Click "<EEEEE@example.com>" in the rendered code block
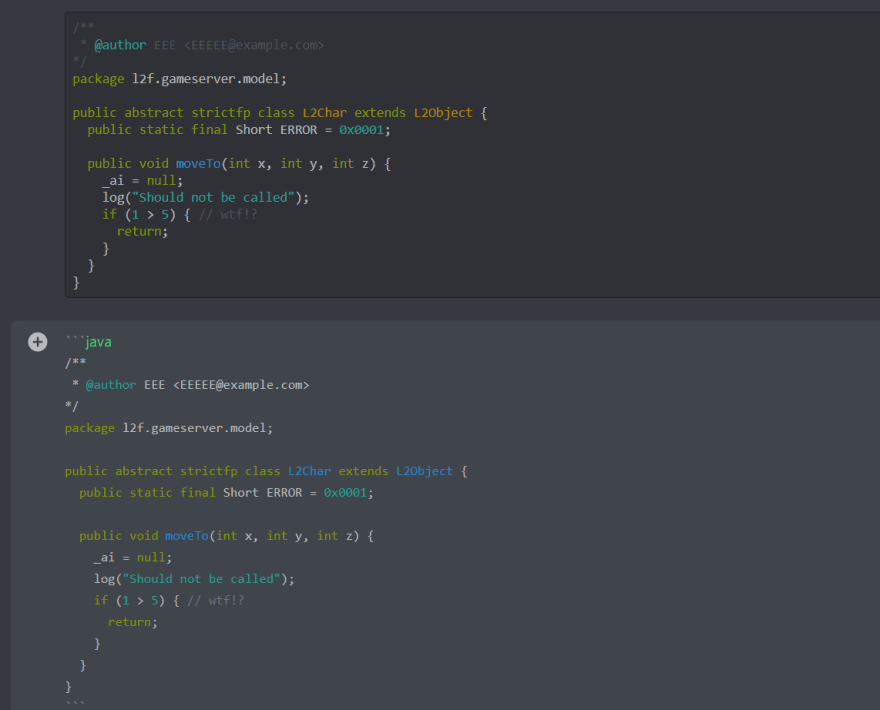 point(254,45)
